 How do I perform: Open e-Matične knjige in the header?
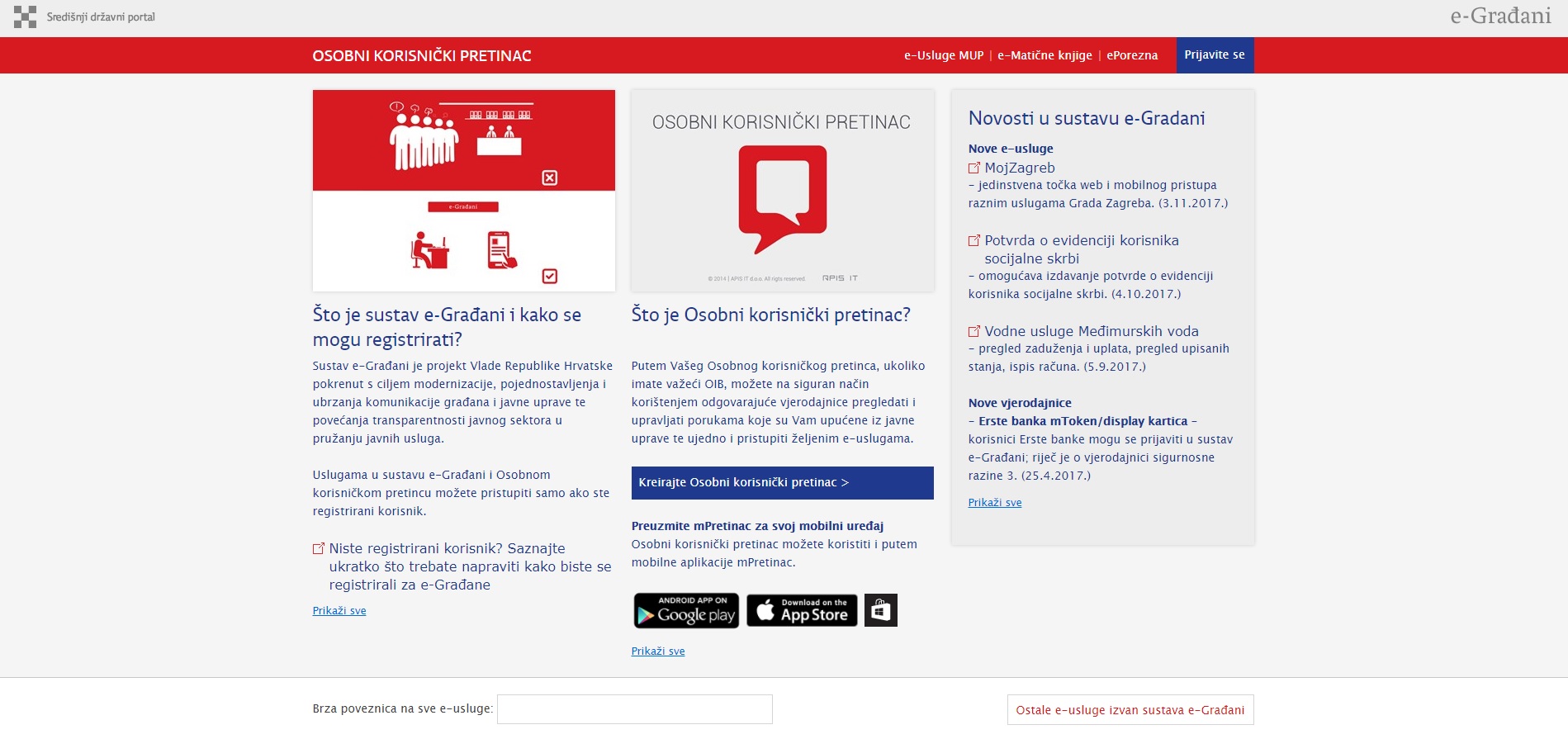[1045, 55]
